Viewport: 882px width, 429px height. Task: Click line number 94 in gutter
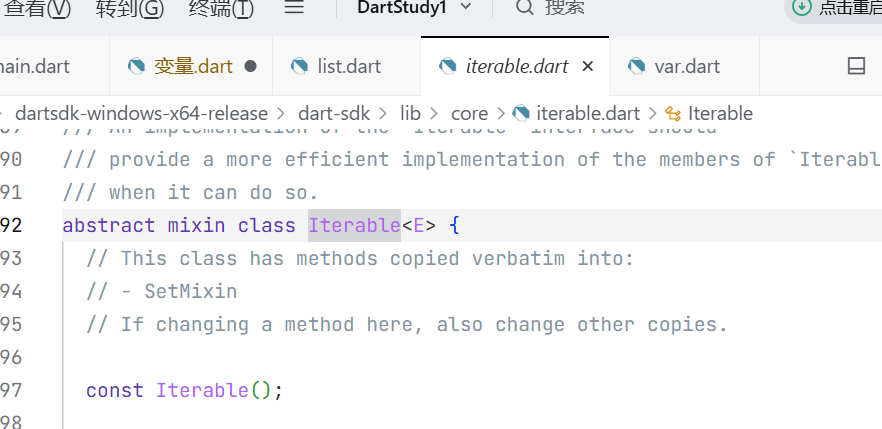(11, 292)
